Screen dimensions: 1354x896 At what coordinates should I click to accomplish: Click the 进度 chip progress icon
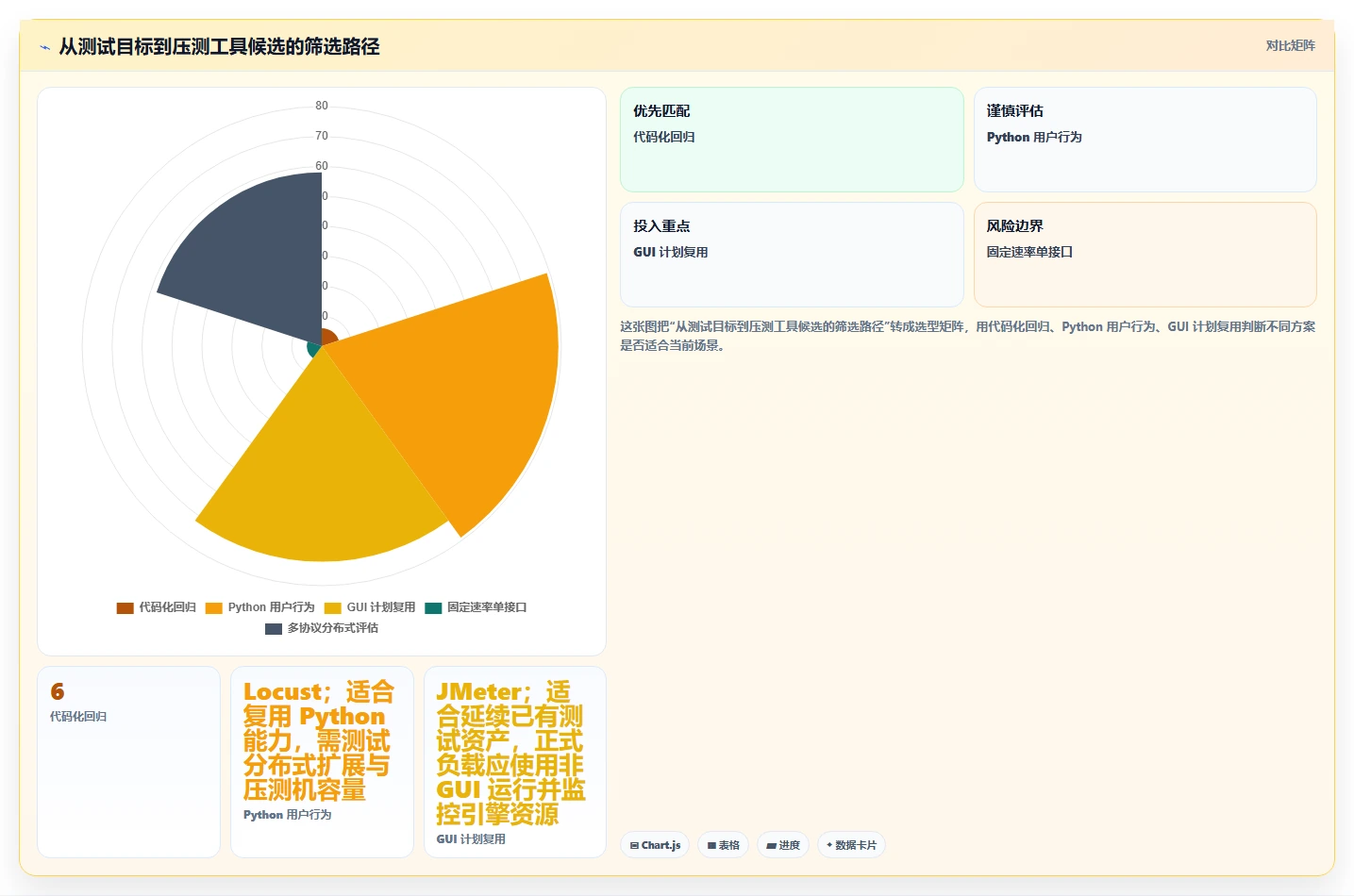click(x=771, y=846)
